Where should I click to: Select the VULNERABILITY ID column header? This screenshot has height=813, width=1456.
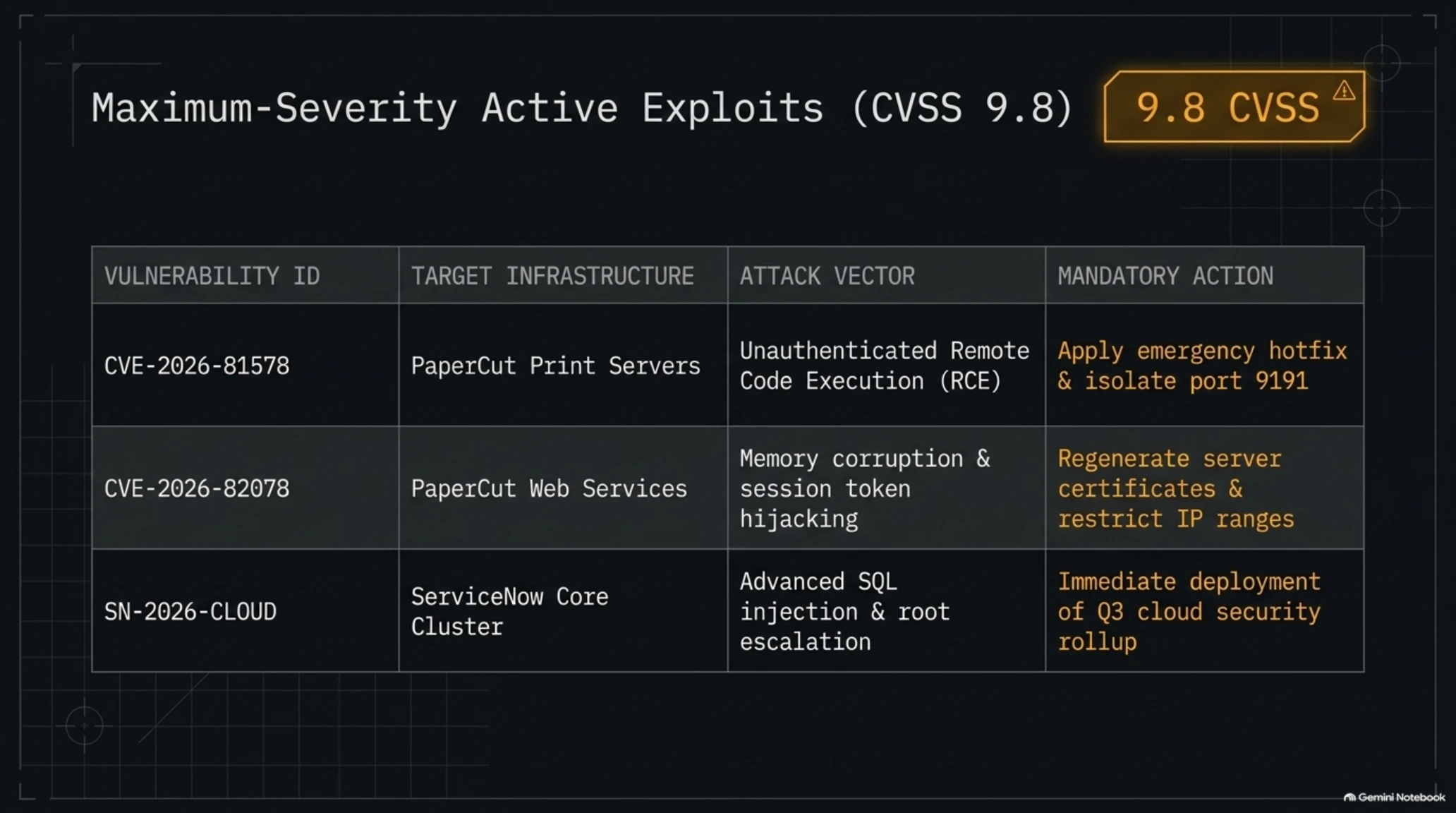coord(245,275)
